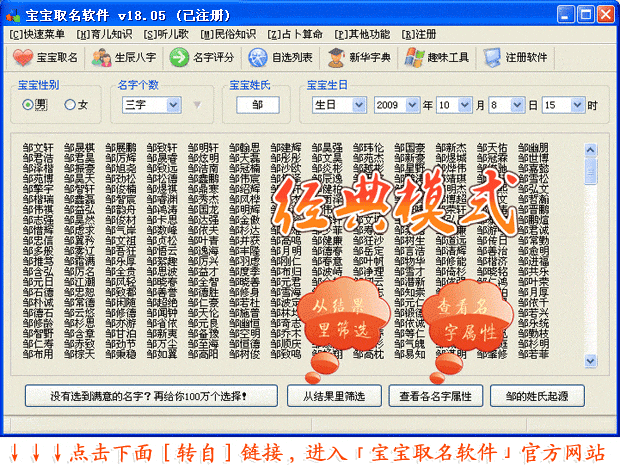This screenshot has height=471, width=620.
Task: Select the name 邹国龙
Action: [203, 210]
